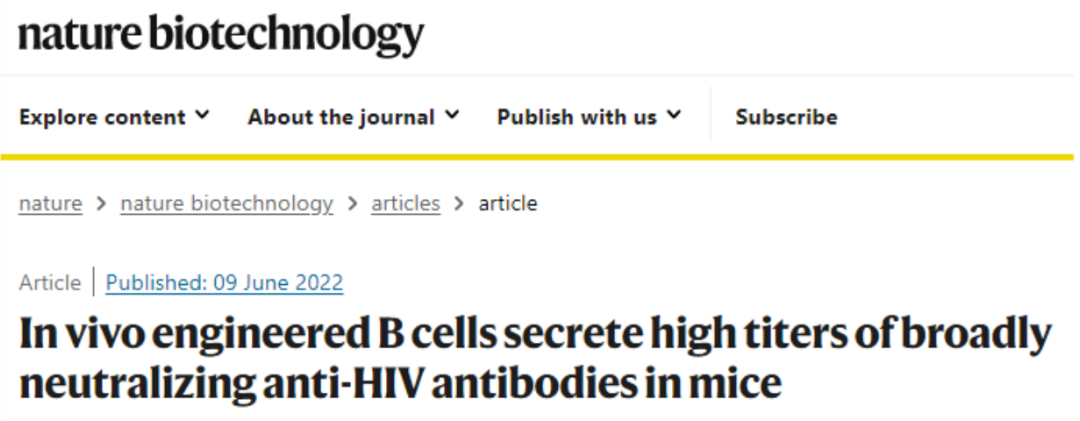Screen dimensions: 1080x421
Task: Select the current article breadcrumb item
Action: [508, 204]
